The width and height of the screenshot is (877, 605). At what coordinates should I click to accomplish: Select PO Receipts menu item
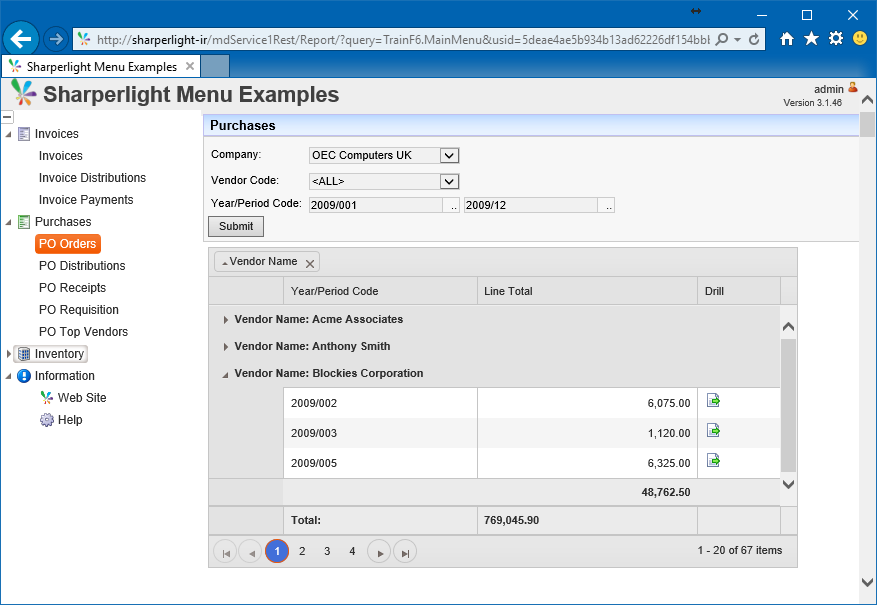click(x=72, y=287)
